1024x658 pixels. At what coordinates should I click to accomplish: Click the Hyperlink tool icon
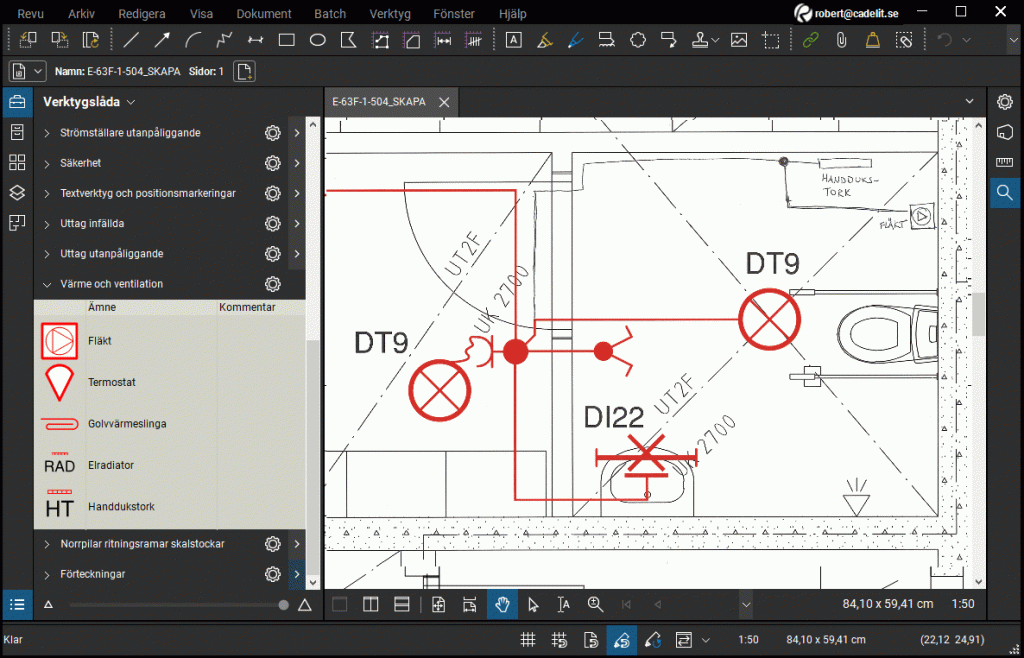coord(810,40)
